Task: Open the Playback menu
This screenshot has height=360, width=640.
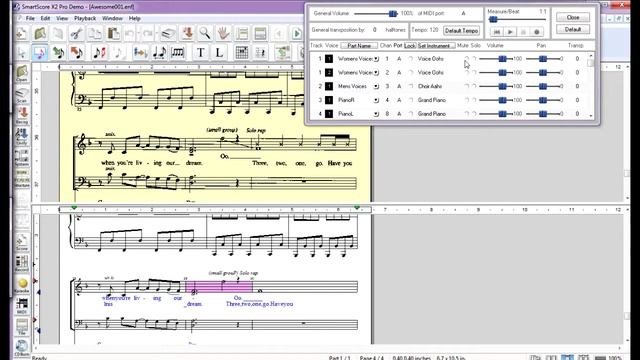Action: coord(85,18)
